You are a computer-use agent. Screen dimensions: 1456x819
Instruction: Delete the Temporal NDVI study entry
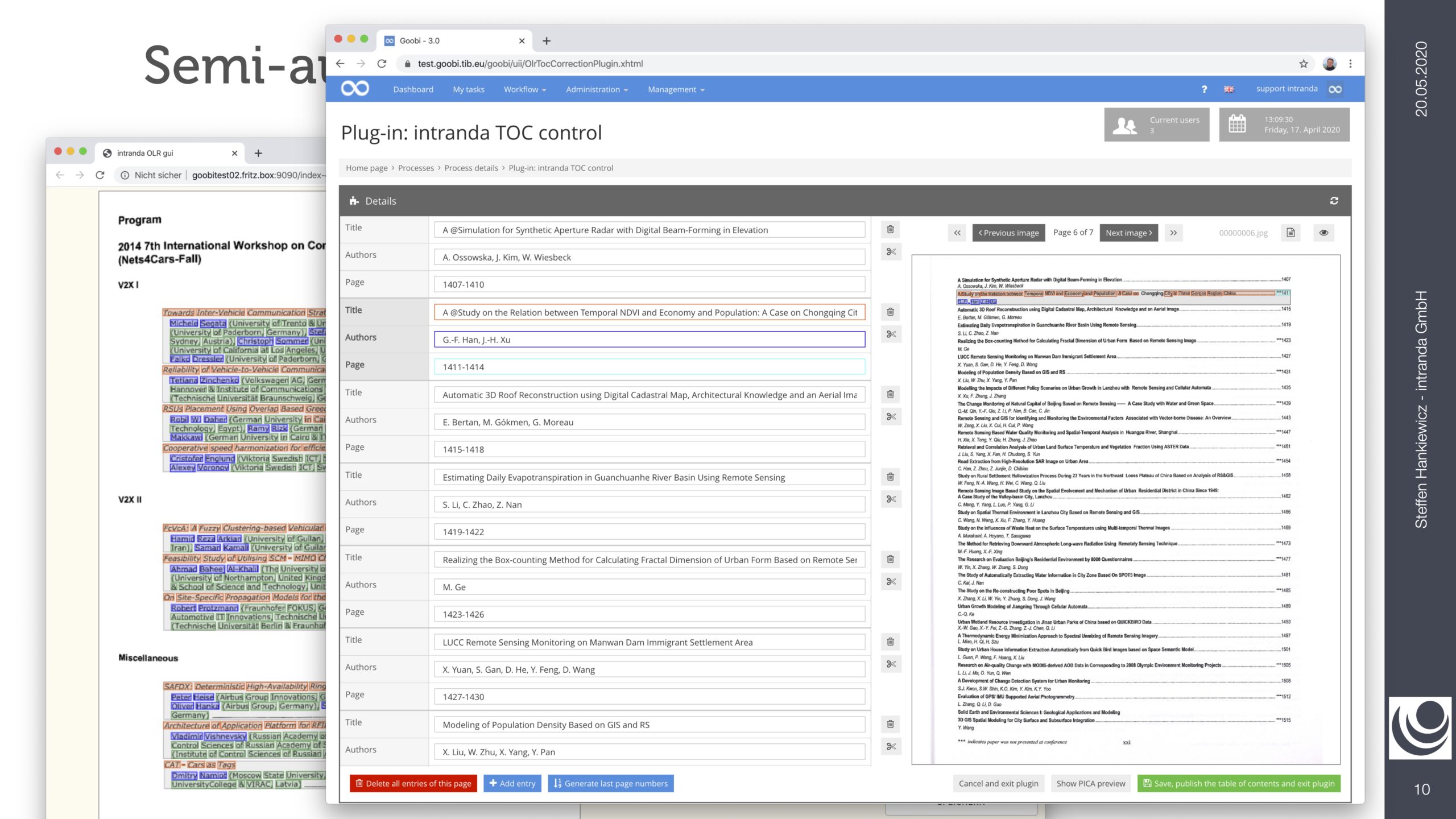891,312
